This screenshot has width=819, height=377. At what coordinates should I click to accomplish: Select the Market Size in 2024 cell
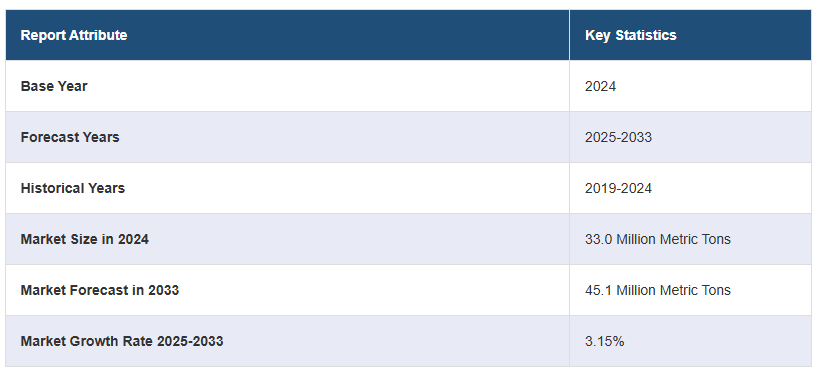click(287, 239)
